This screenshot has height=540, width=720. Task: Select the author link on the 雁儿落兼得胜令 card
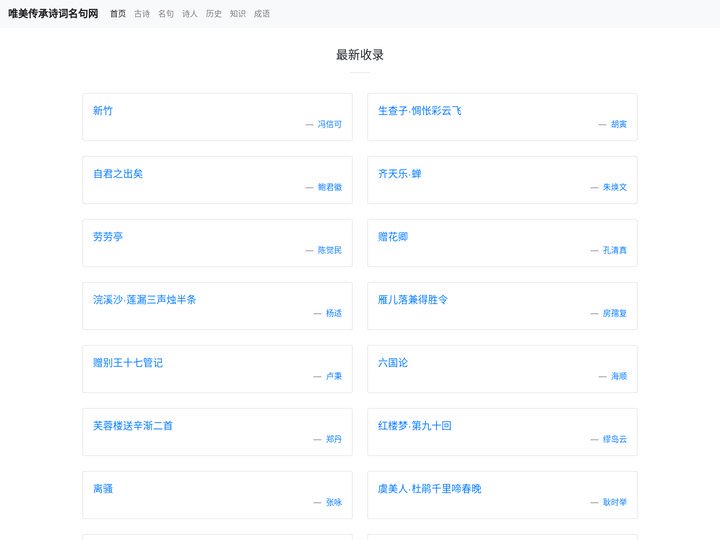tap(614, 313)
